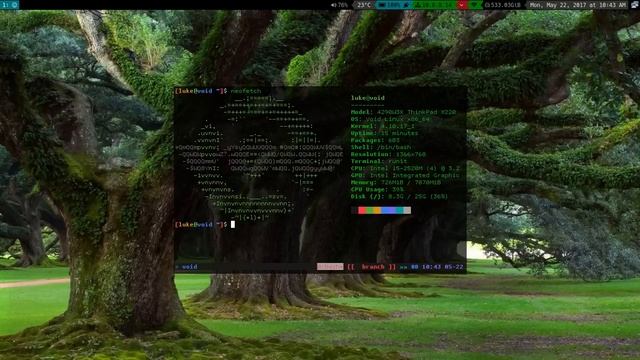The width and height of the screenshot is (640, 360).
Task: Click the tray icon at far right of bar
Action: 635,5
